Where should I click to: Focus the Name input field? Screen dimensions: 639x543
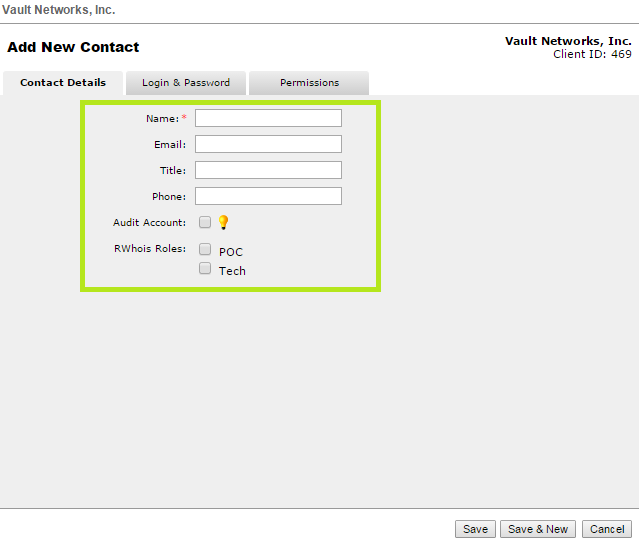click(x=268, y=118)
